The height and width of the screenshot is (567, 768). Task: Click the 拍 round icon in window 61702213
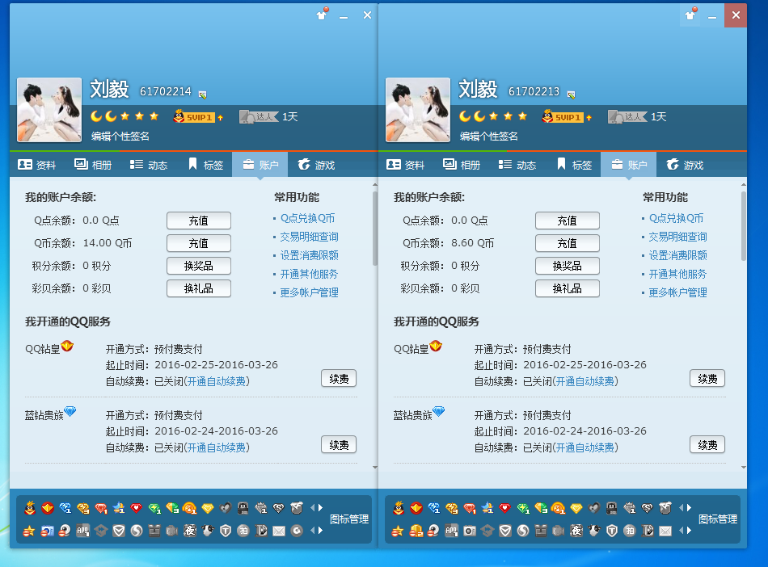coord(629,531)
